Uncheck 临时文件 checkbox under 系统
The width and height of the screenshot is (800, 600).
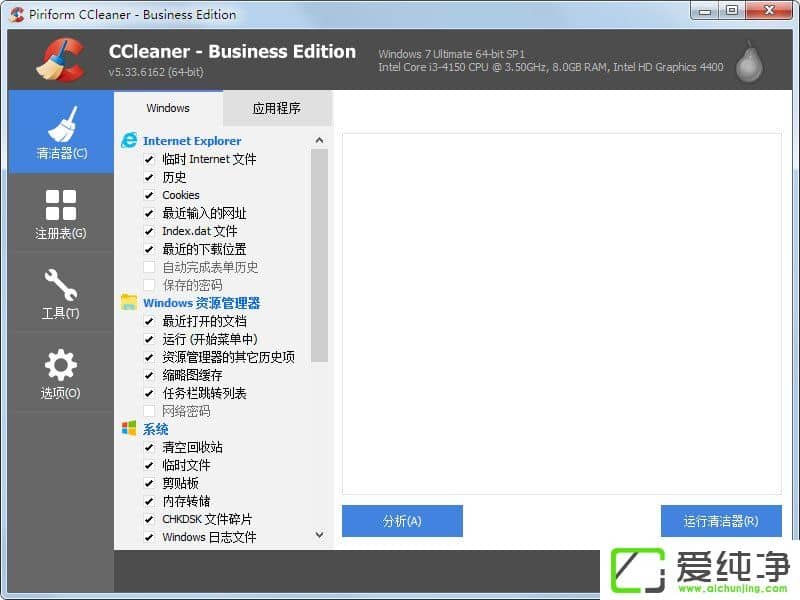coord(149,465)
